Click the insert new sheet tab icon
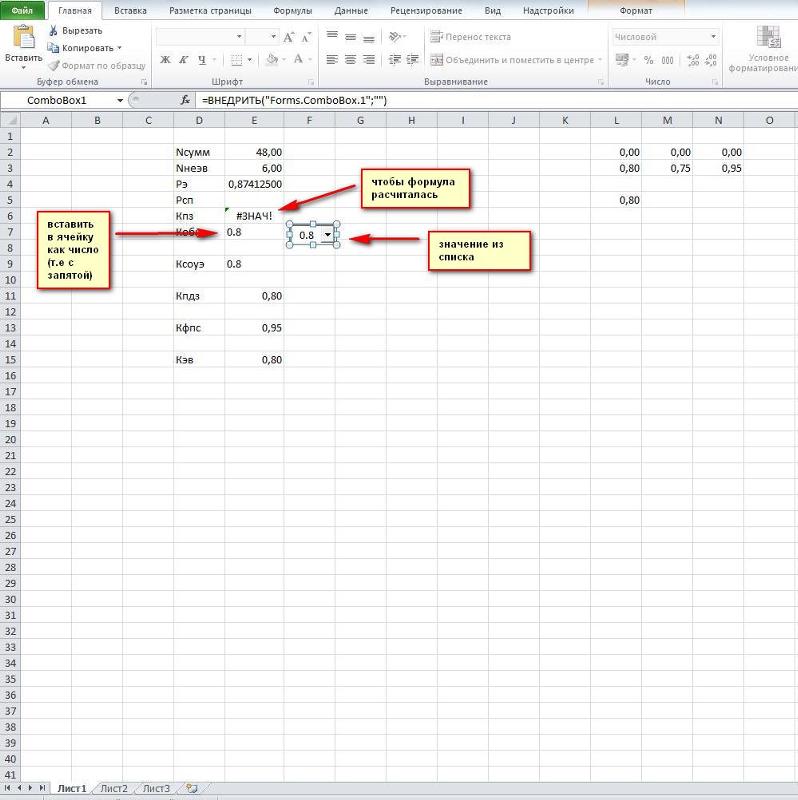798x800 pixels. [x=192, y=788]
